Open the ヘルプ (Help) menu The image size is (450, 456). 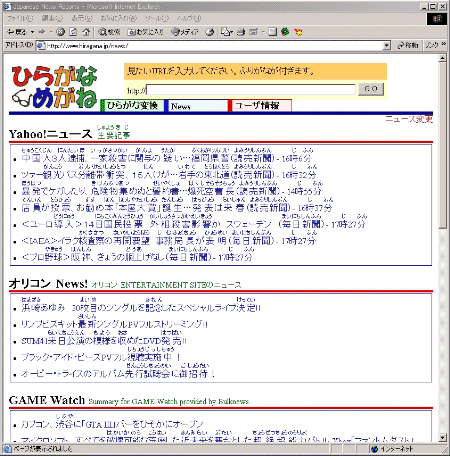[x=189, y=18]
